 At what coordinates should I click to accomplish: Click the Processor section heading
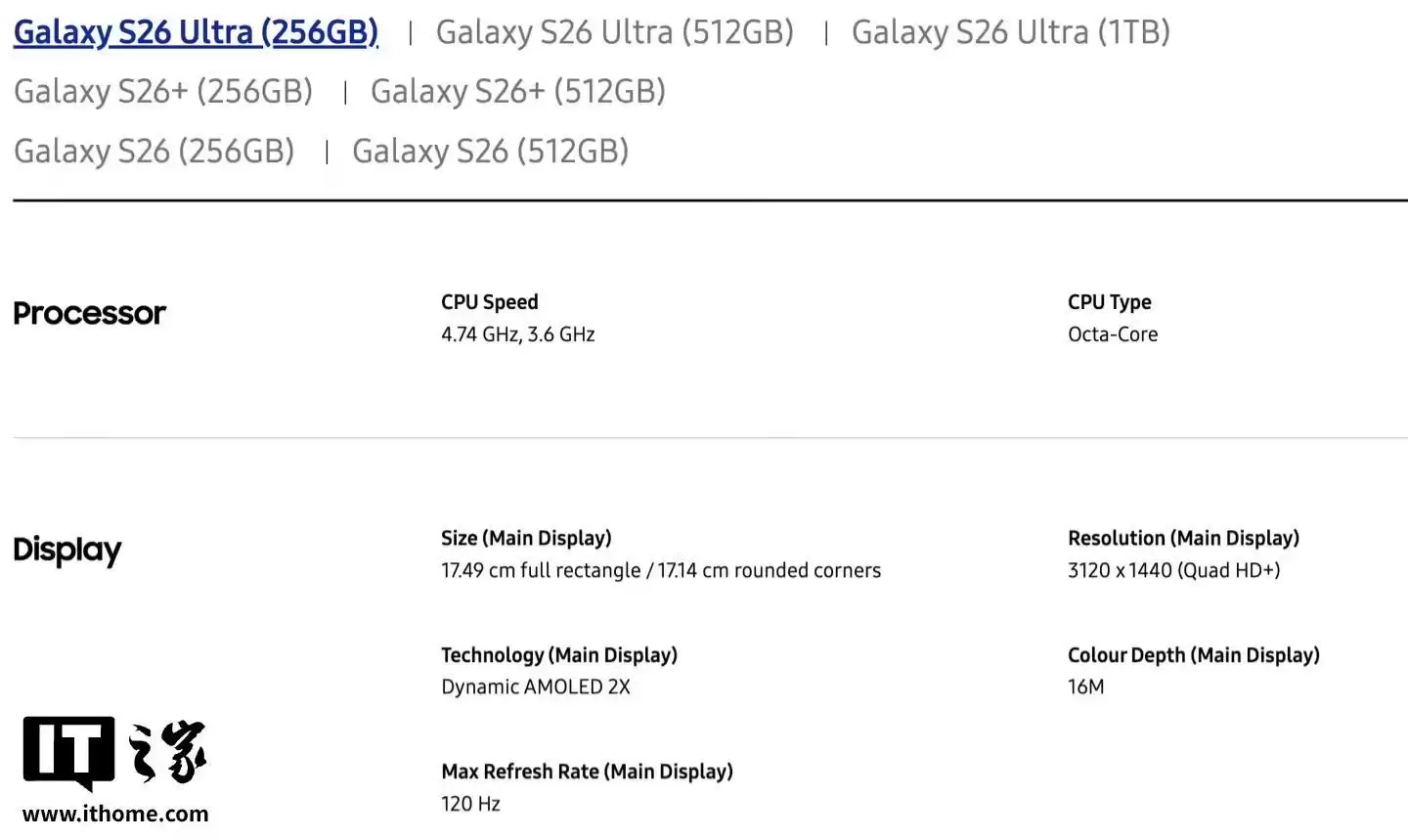[89, 313]
